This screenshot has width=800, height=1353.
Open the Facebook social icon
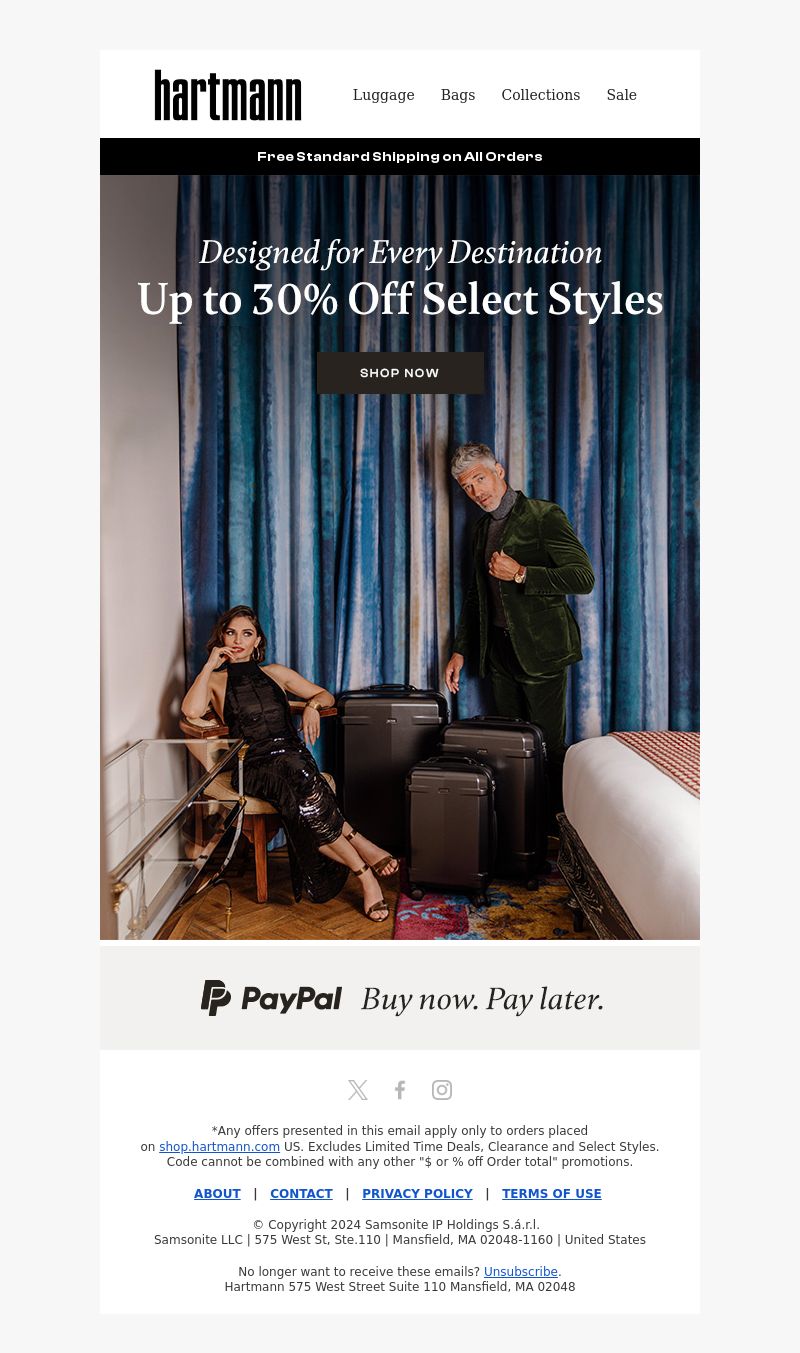pos(400,1090)
